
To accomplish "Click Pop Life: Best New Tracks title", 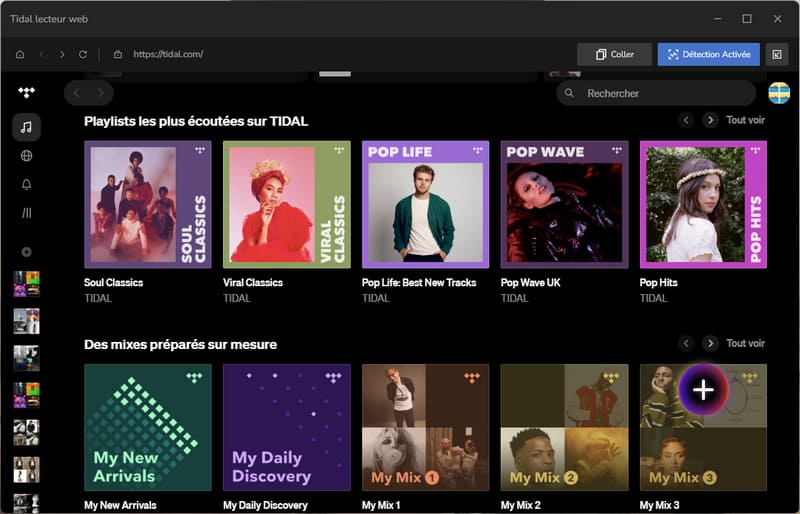I will [419, 282].
